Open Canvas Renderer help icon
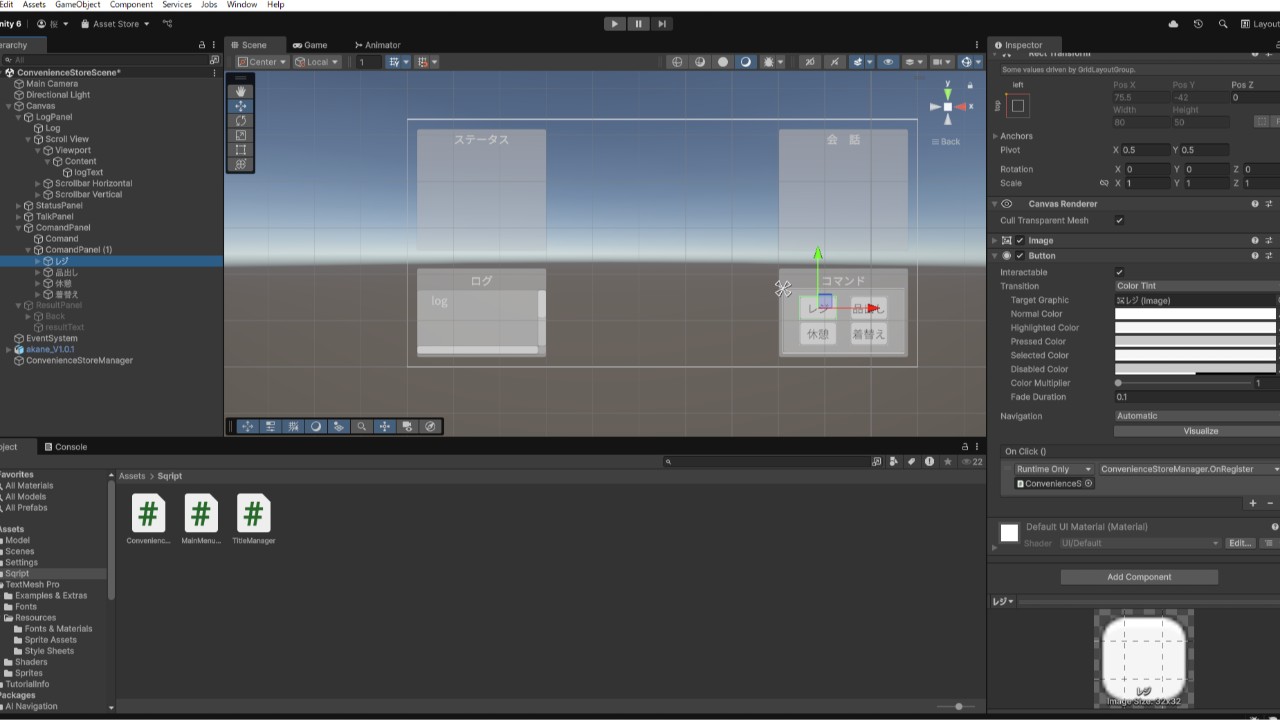This screenshot has width=1280, height=720. [1255, 204]
